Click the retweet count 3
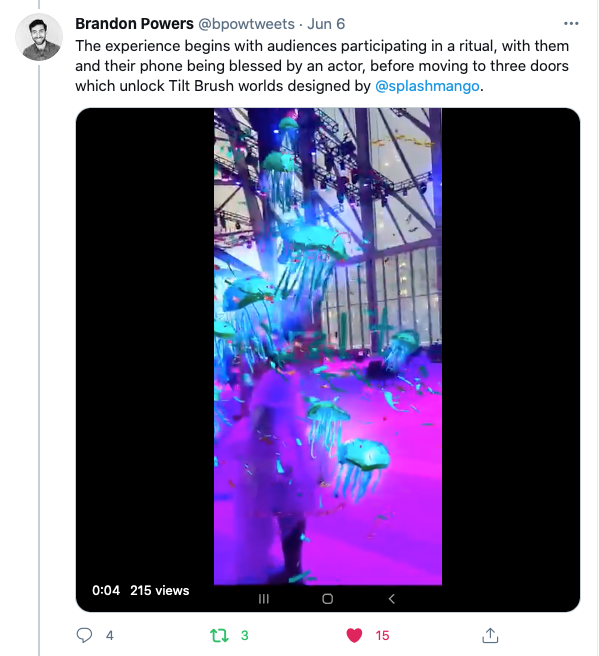This screenshot has width=599, height=656. coord(245,636)
